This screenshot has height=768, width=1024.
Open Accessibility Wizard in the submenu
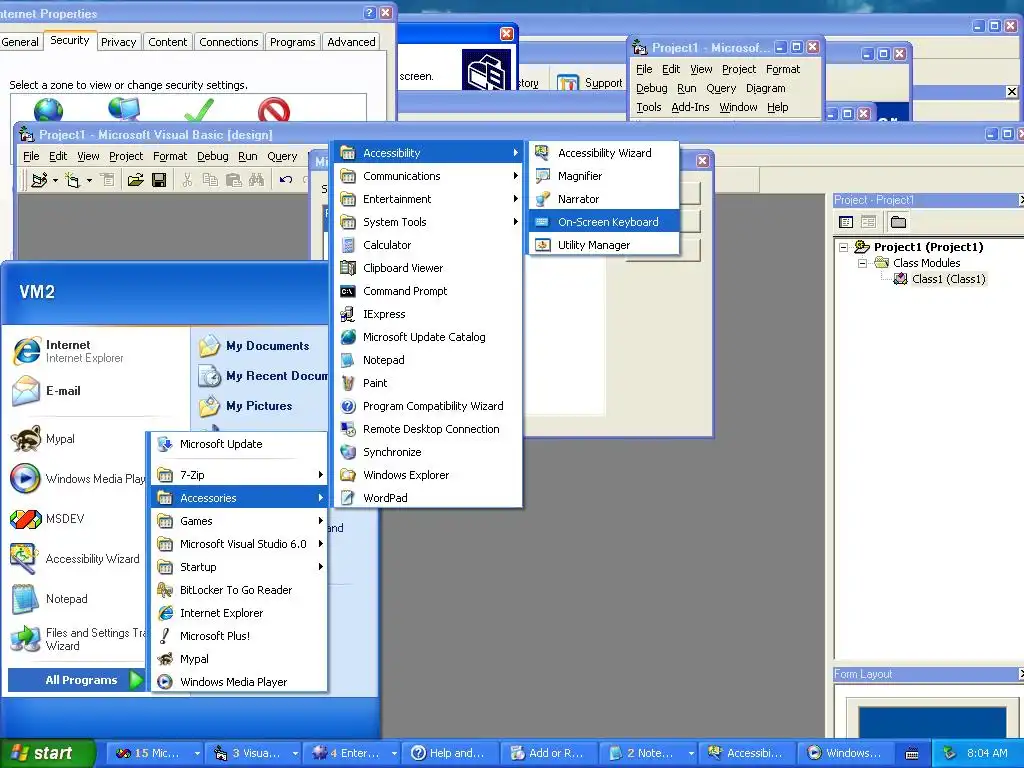click(x=604, y=153)
